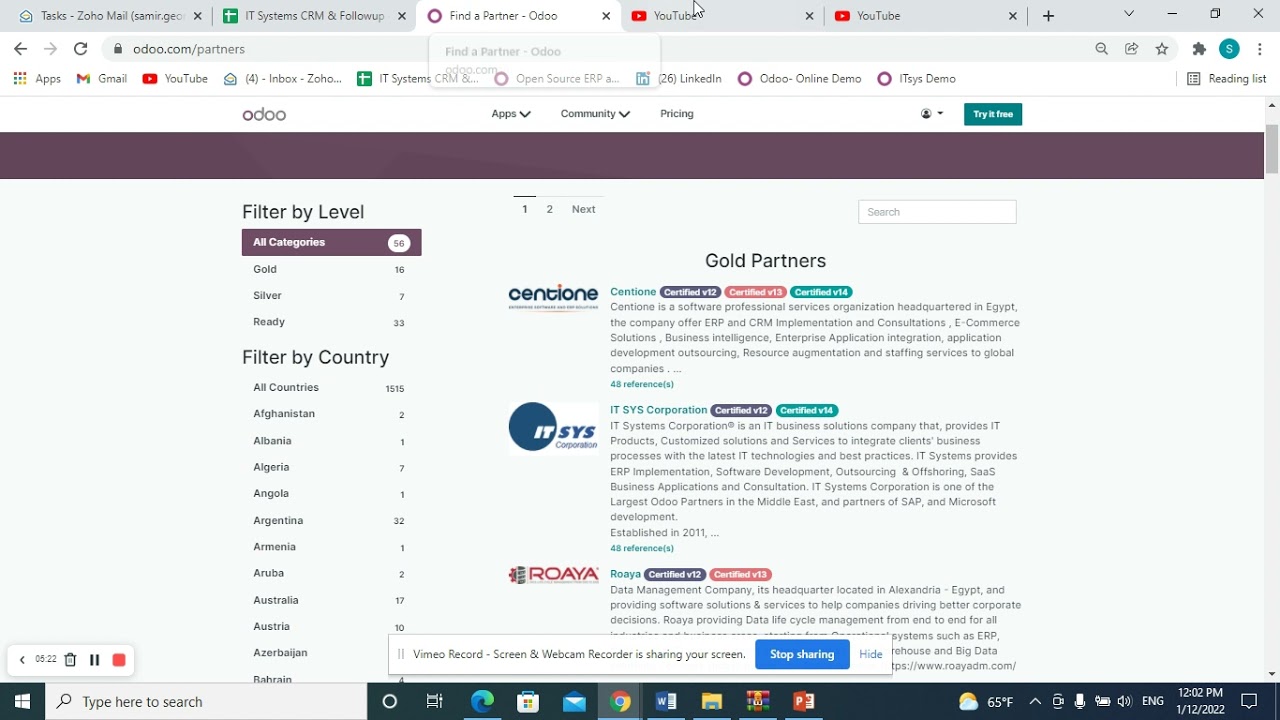This screenshot has height=720, width=1280.
Task: Open a new tab with plus icon
Action: pyautogui.click(x=1048, y=16)
